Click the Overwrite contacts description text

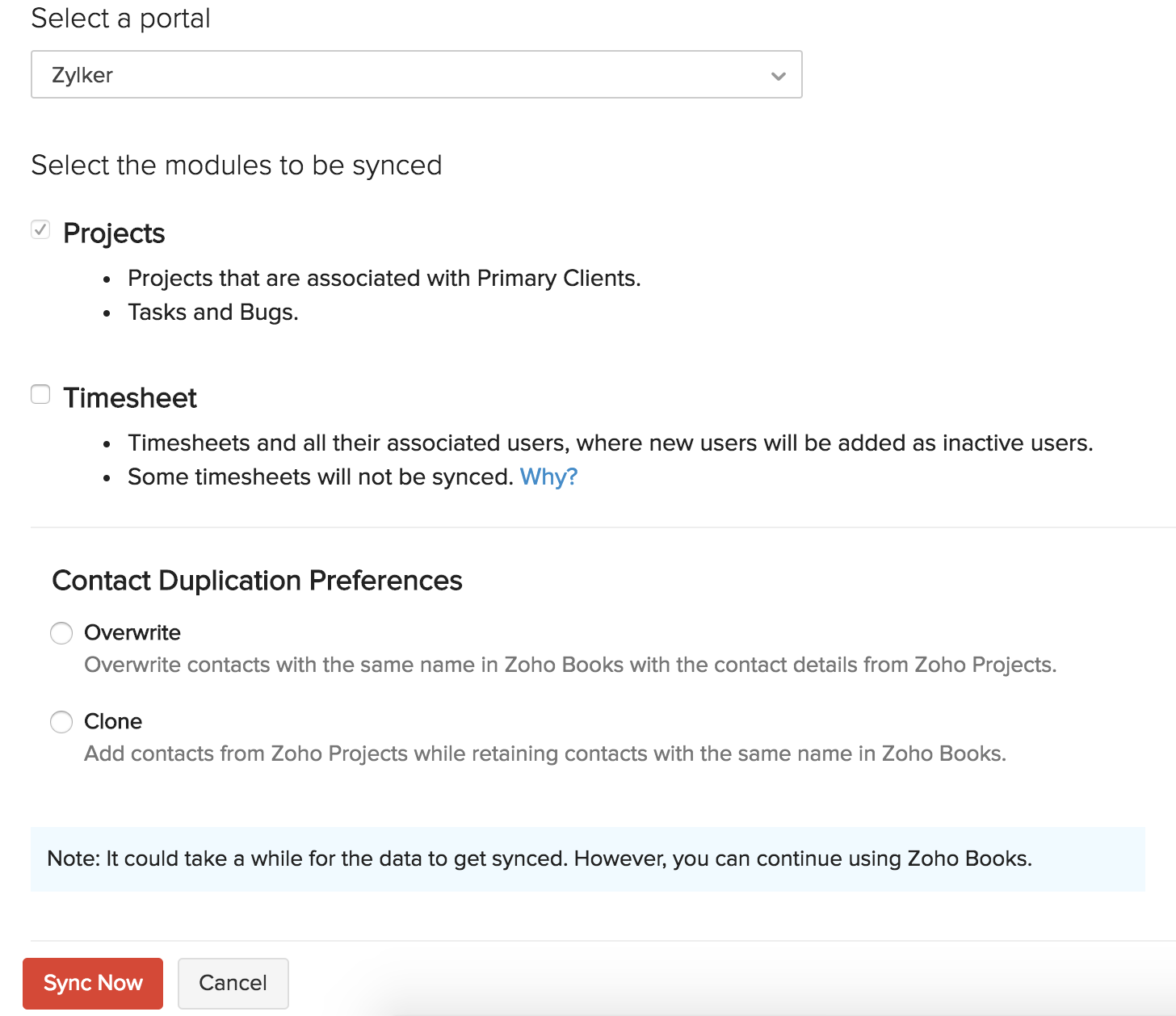570,665
